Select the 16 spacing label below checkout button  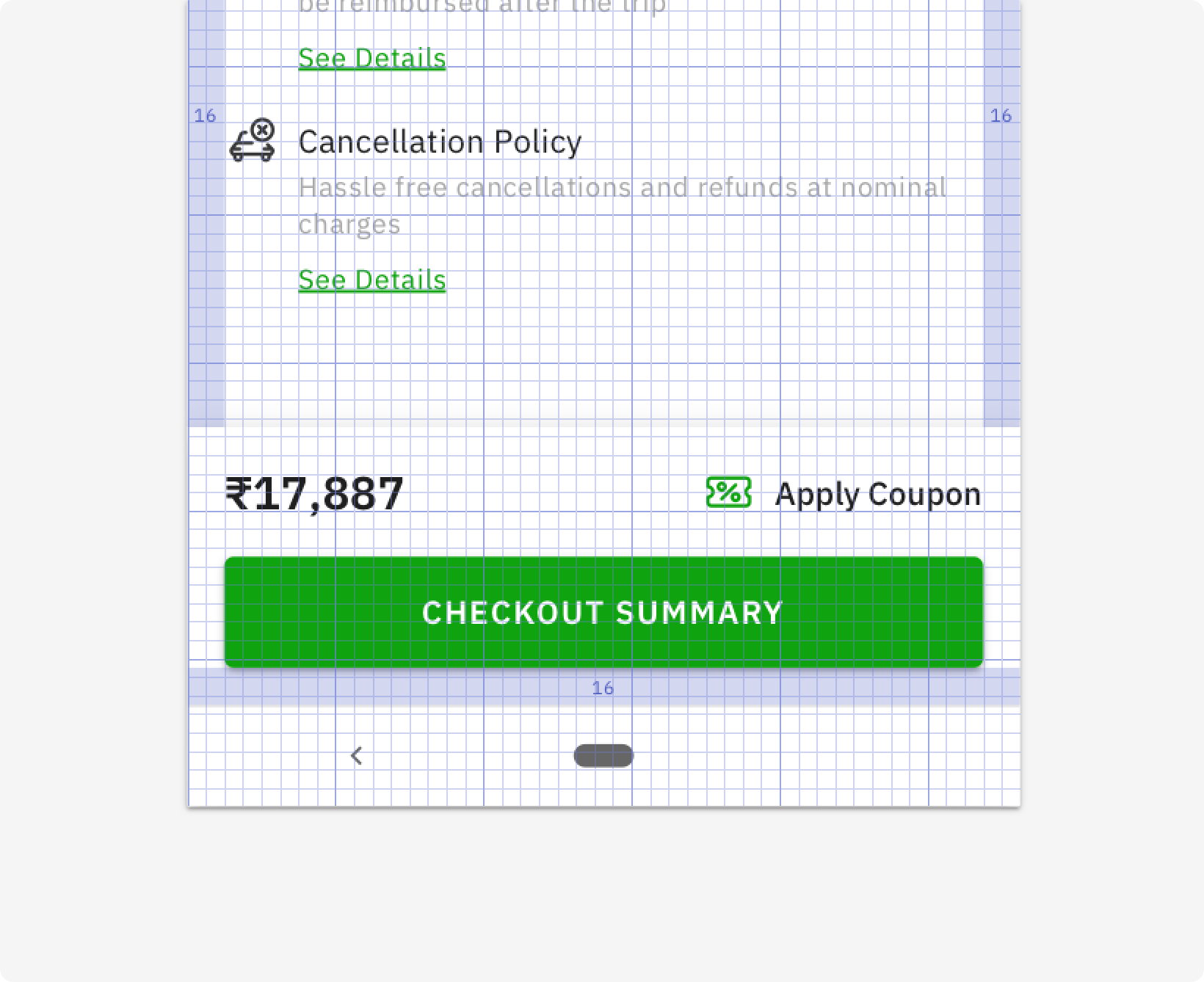[x=603, y=688]
